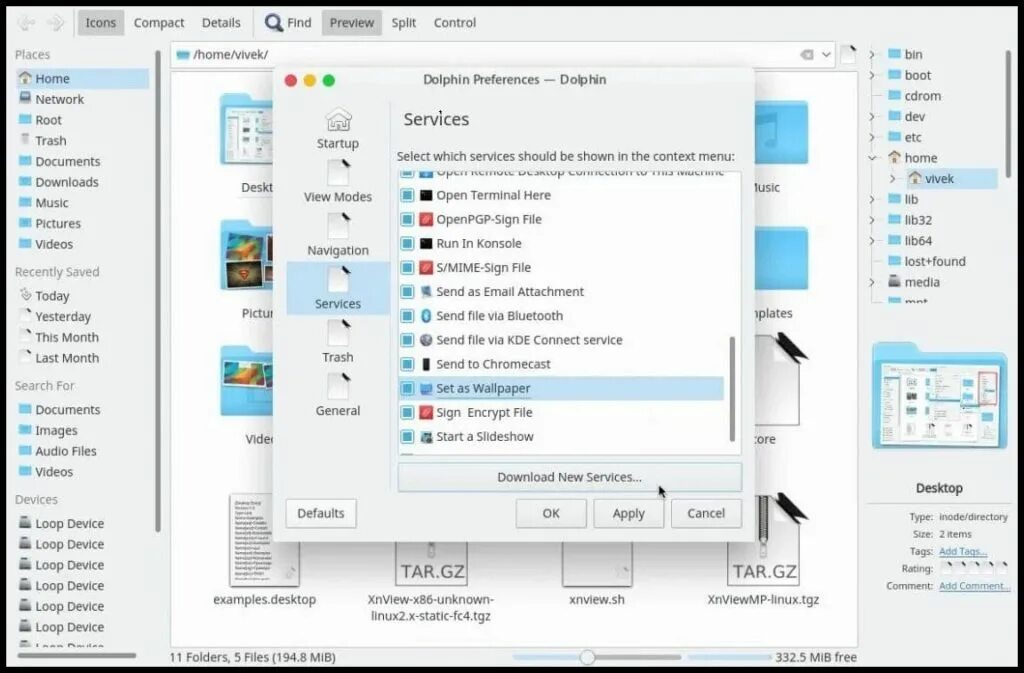
Task: Open the View Modes settings page
Action: 338,181
